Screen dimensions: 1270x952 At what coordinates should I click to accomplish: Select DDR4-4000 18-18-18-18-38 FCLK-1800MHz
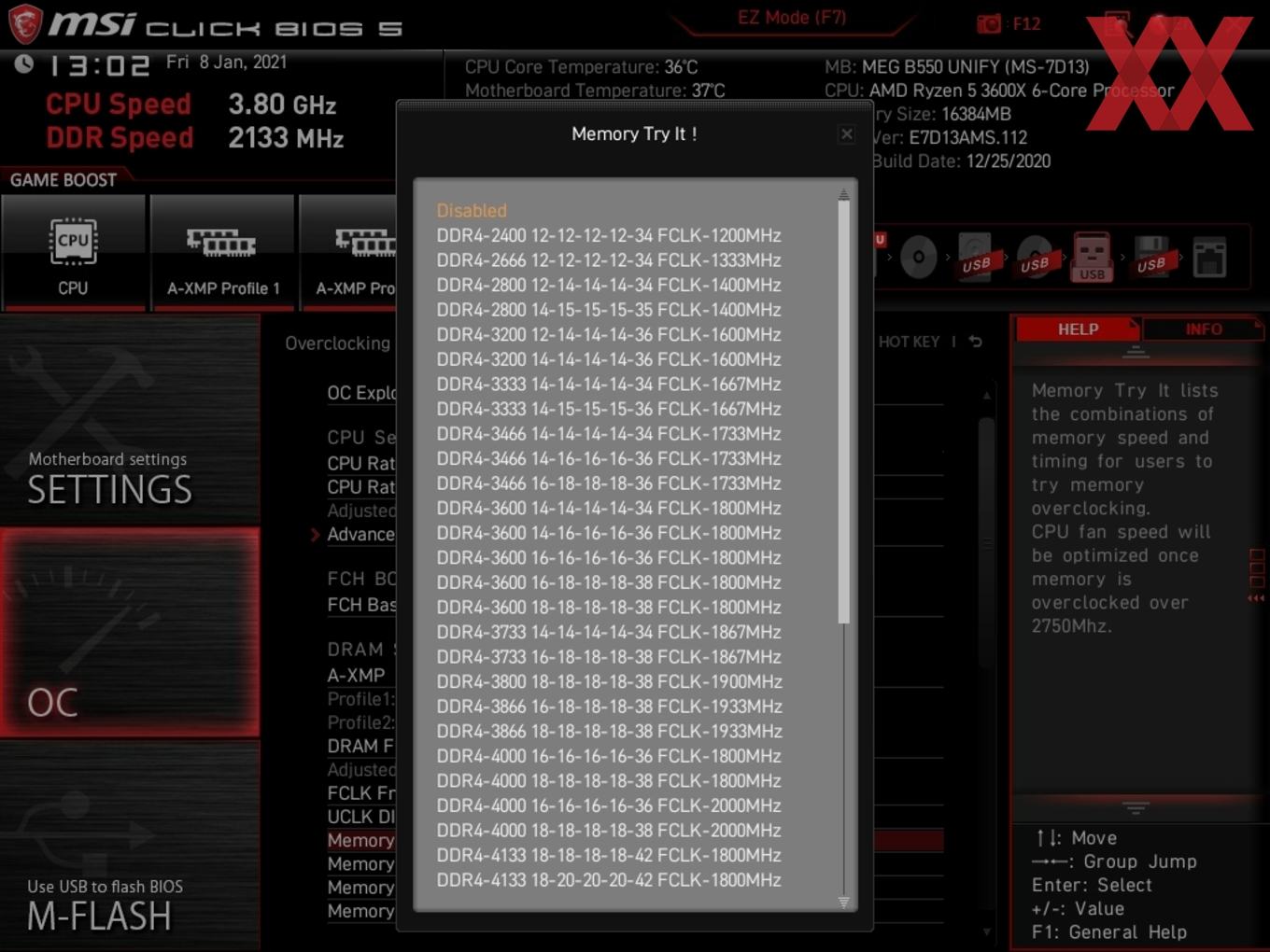tap(609, 781)
